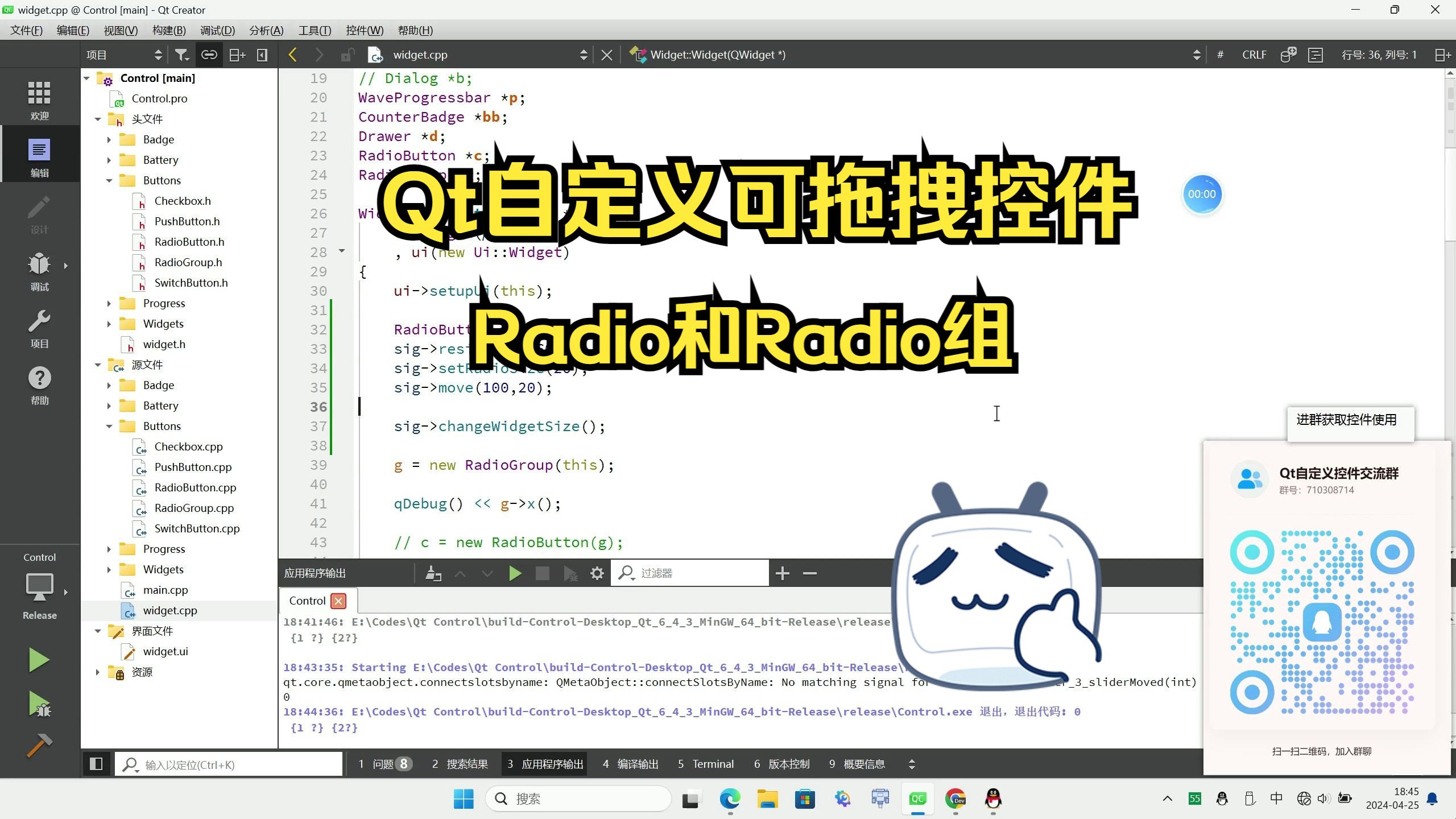The width and height of the screenshot is (1456, 819).
Task: Toggle synchronize with editor link icon
Action: pos(209,55)
